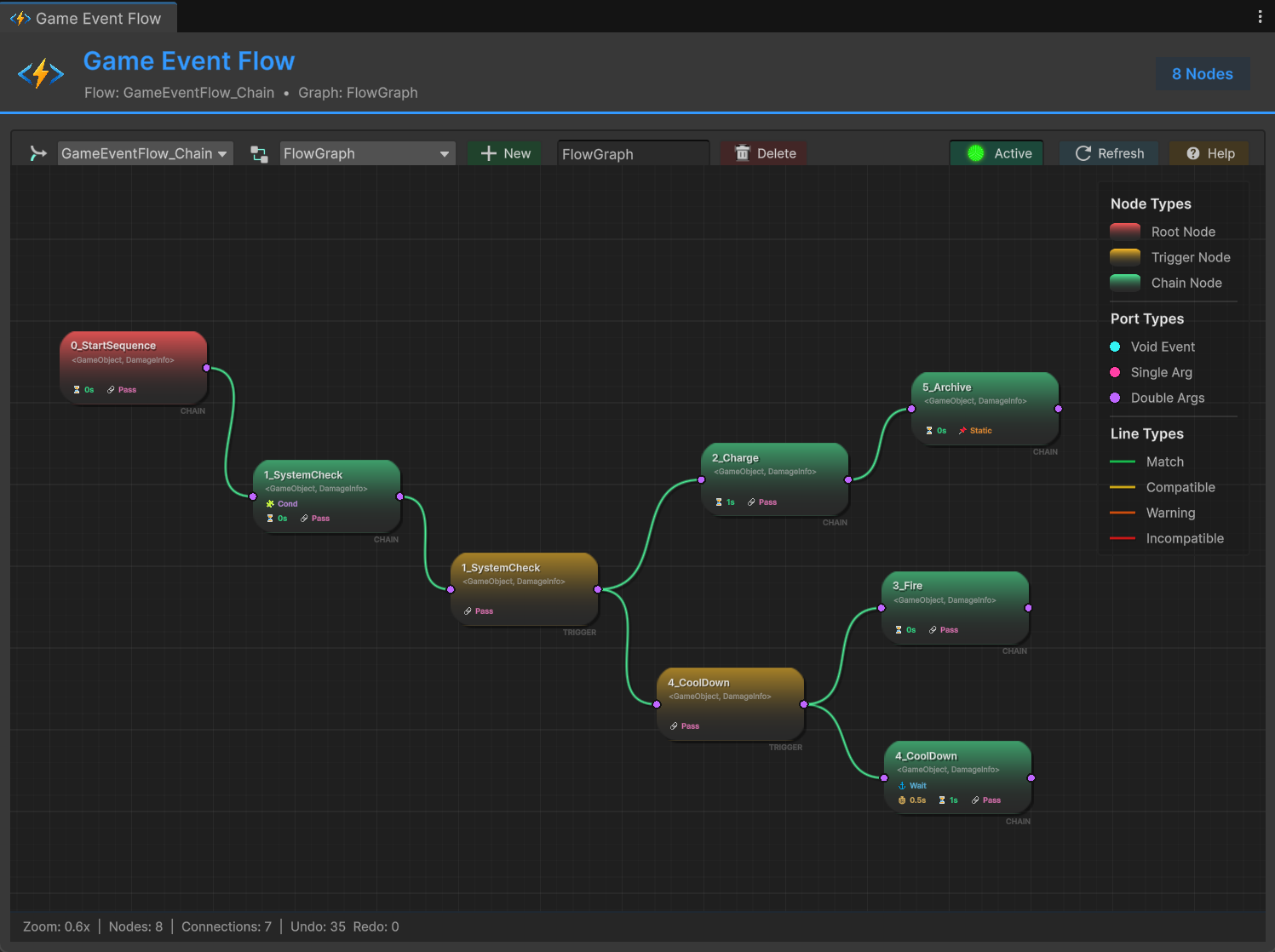Select the anchor icon beside Wait on 4_CoolDown
This screenshot has height=952, width=1275.
click(901, 785)
